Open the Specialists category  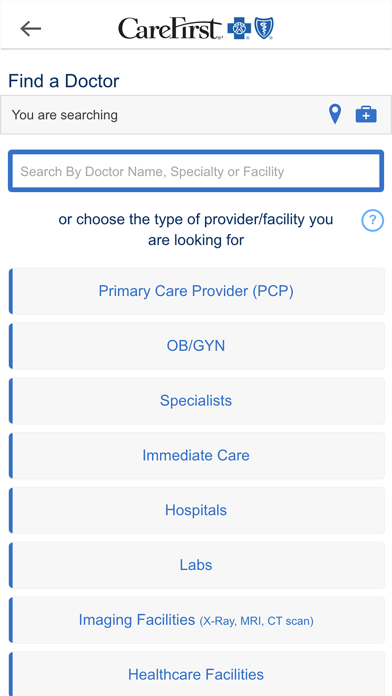click(196, 401)
